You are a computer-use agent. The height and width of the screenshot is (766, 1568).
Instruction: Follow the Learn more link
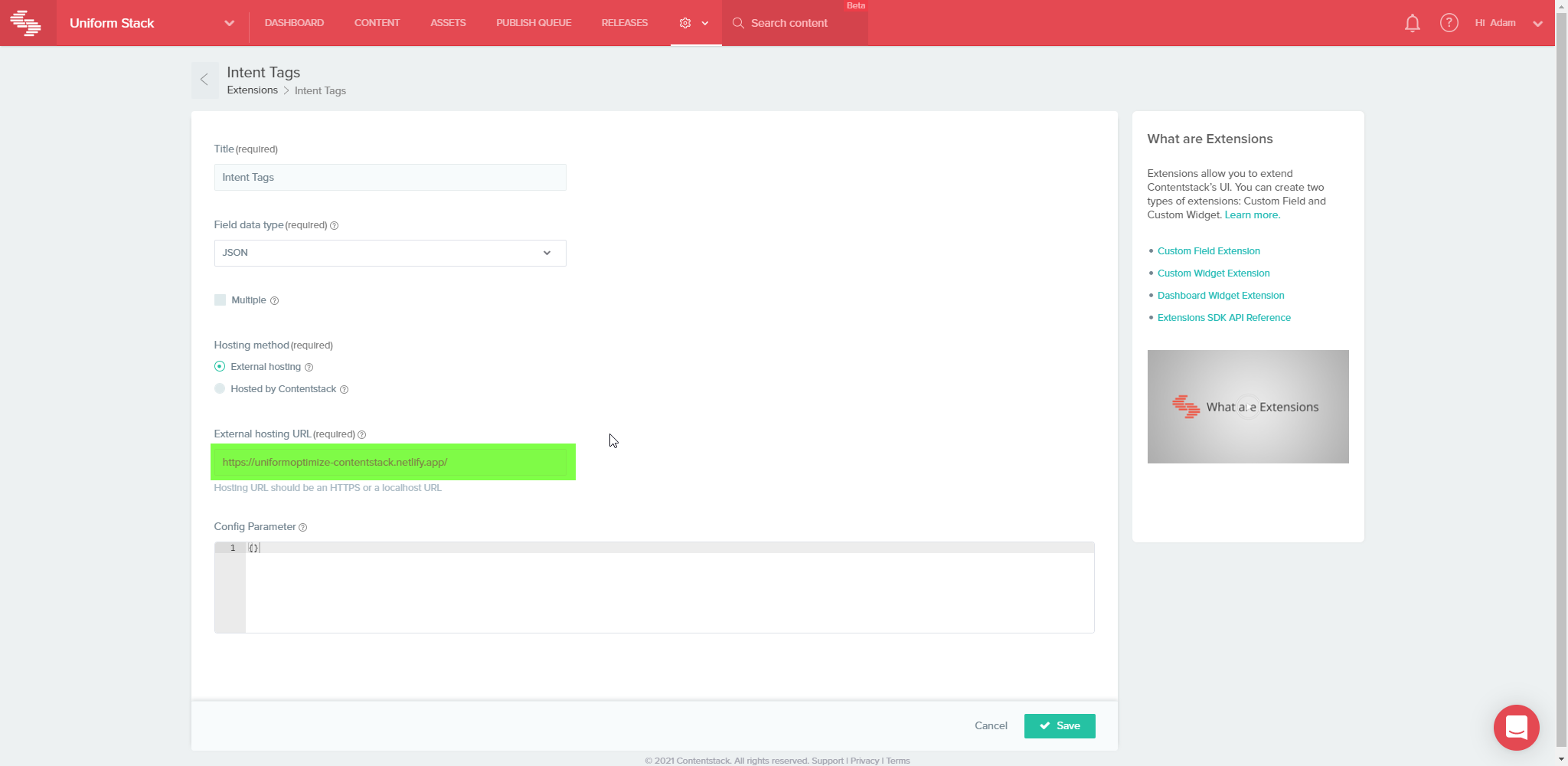point(1252,215)
